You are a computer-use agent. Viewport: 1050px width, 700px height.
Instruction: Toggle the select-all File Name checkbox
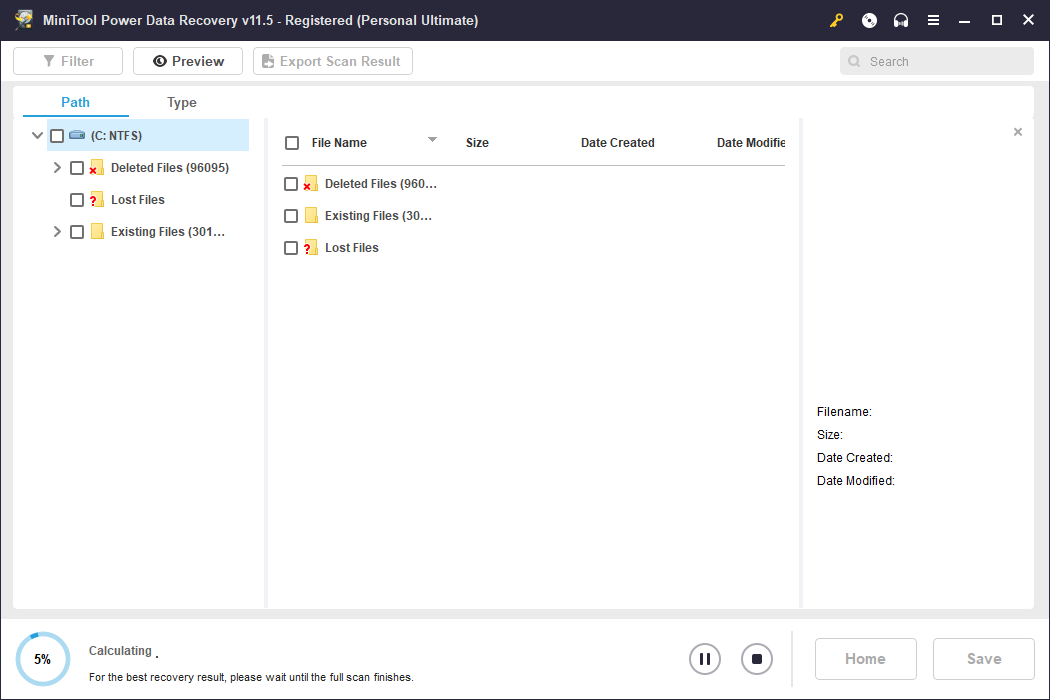point(292,143)
